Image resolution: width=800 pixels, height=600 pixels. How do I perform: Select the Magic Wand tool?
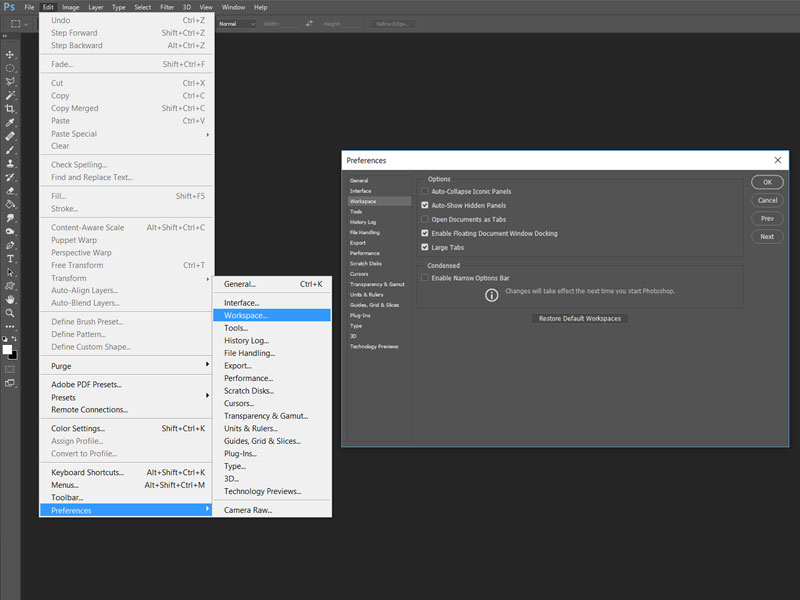(10, 95)
